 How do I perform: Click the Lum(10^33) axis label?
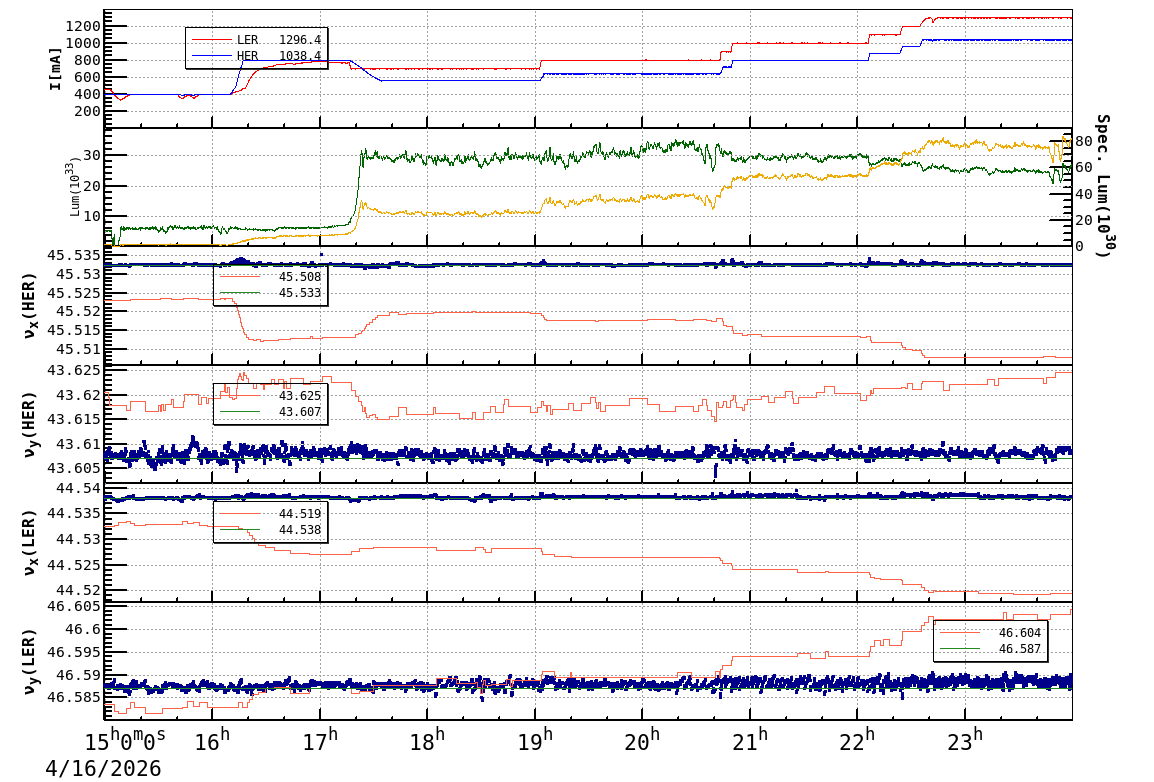74,188
